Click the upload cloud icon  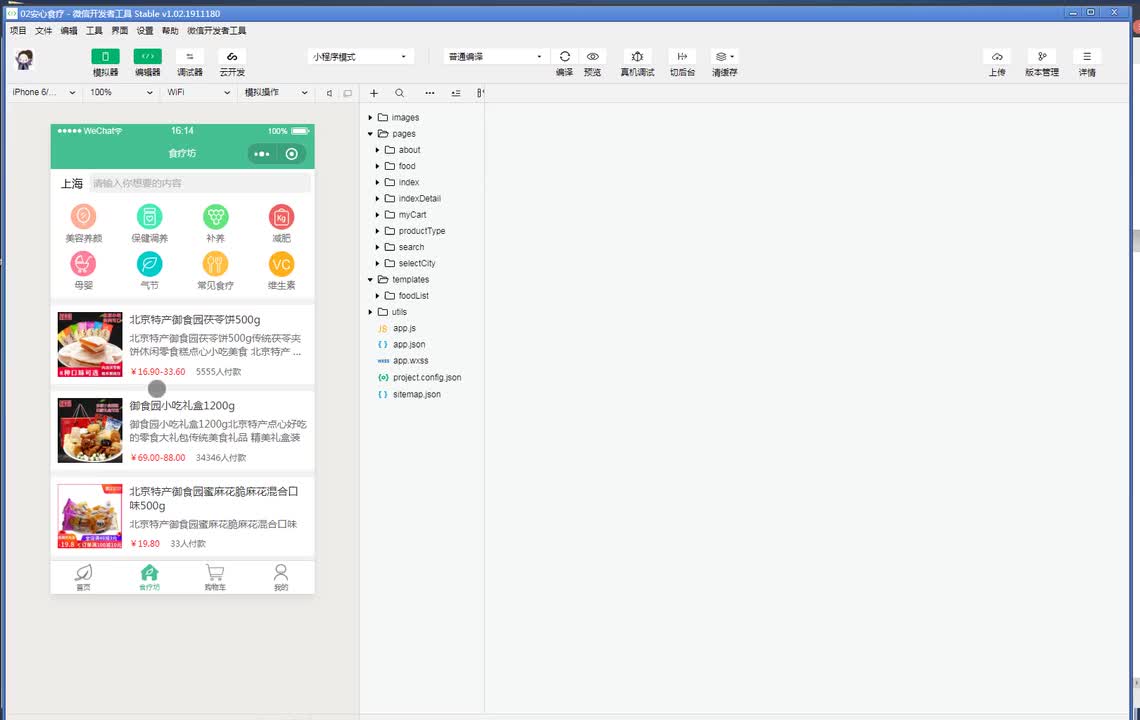point(997,57)
